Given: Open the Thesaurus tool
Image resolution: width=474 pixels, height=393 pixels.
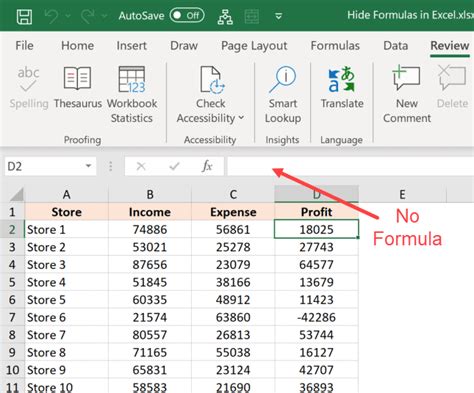Looking at the screenshot, I should tap(77, 87).
